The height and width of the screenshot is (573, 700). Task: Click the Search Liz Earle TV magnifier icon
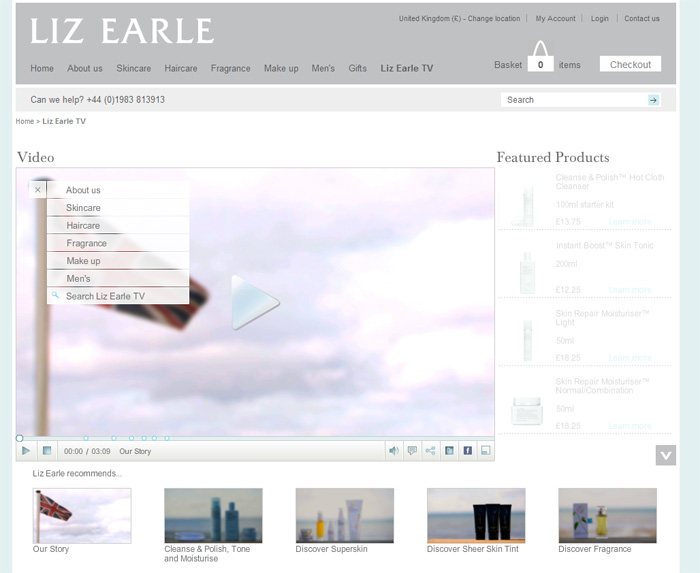tap(55, 295)
